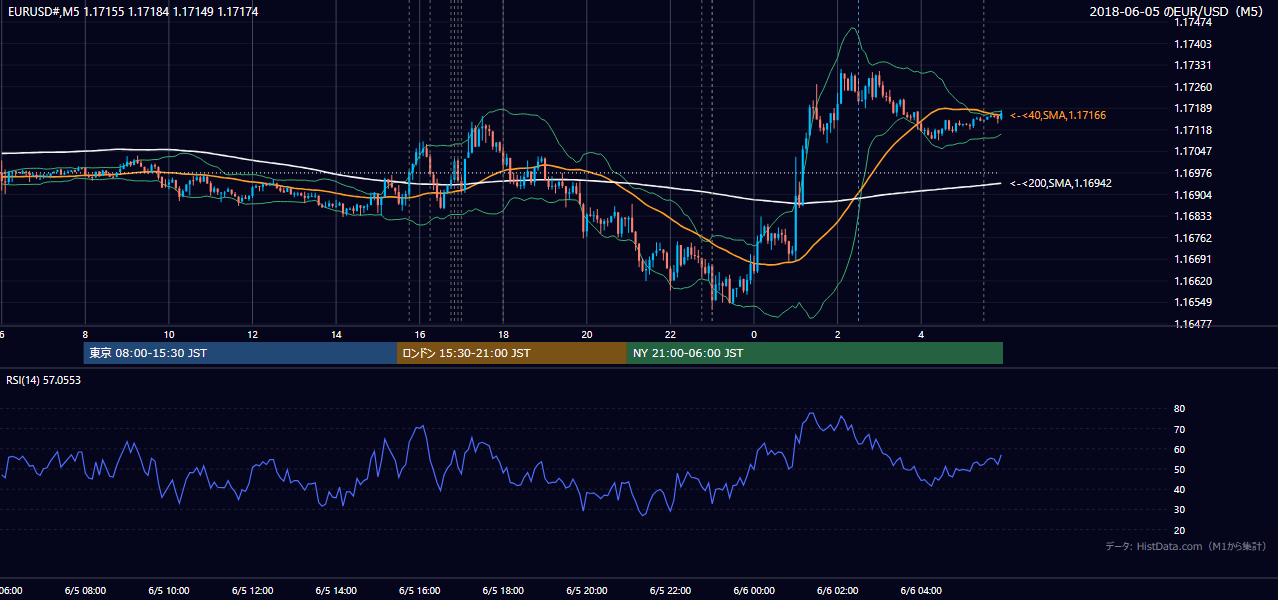Viewport: 1278px width, 600px height.
Task: Click the RSI 50 level label
Action: 1180,469
